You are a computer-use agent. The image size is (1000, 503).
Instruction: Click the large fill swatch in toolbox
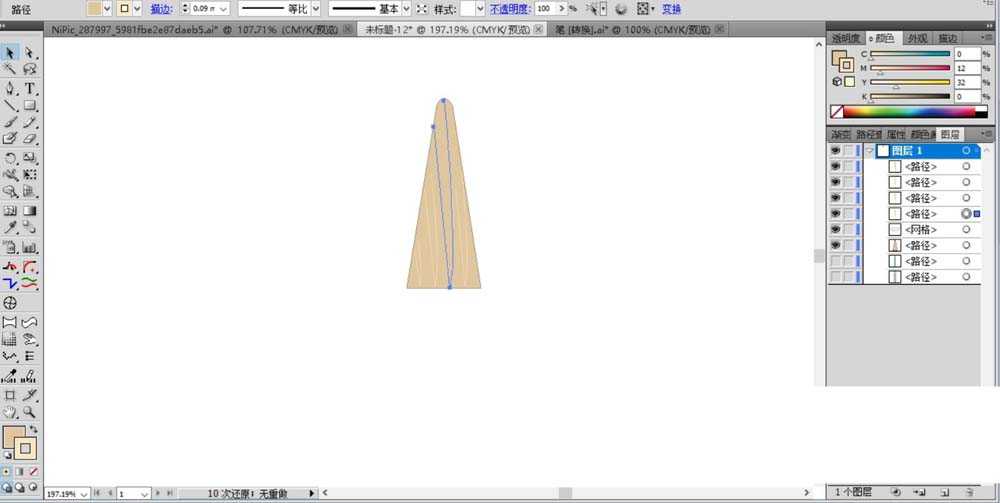point(14,438)
